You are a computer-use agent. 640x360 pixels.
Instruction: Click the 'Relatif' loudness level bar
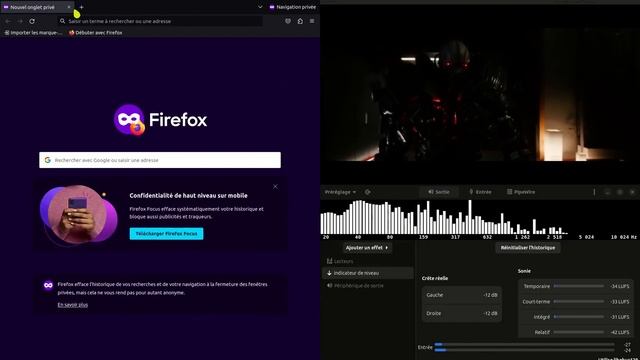pos(579,332)
